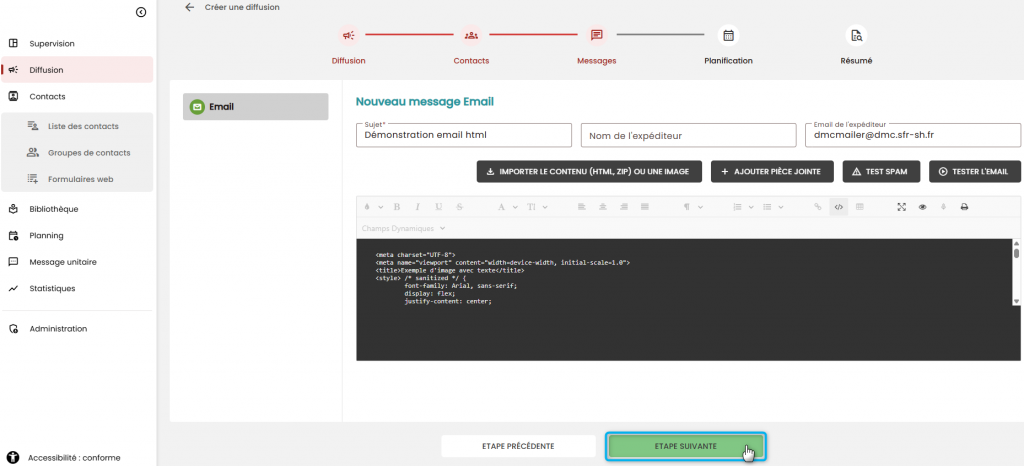Click Importer le contenu (HTML, ZIP) ou une image
Image resolution: width=1024 pixels, height=466 pixels.
[589, 172]
